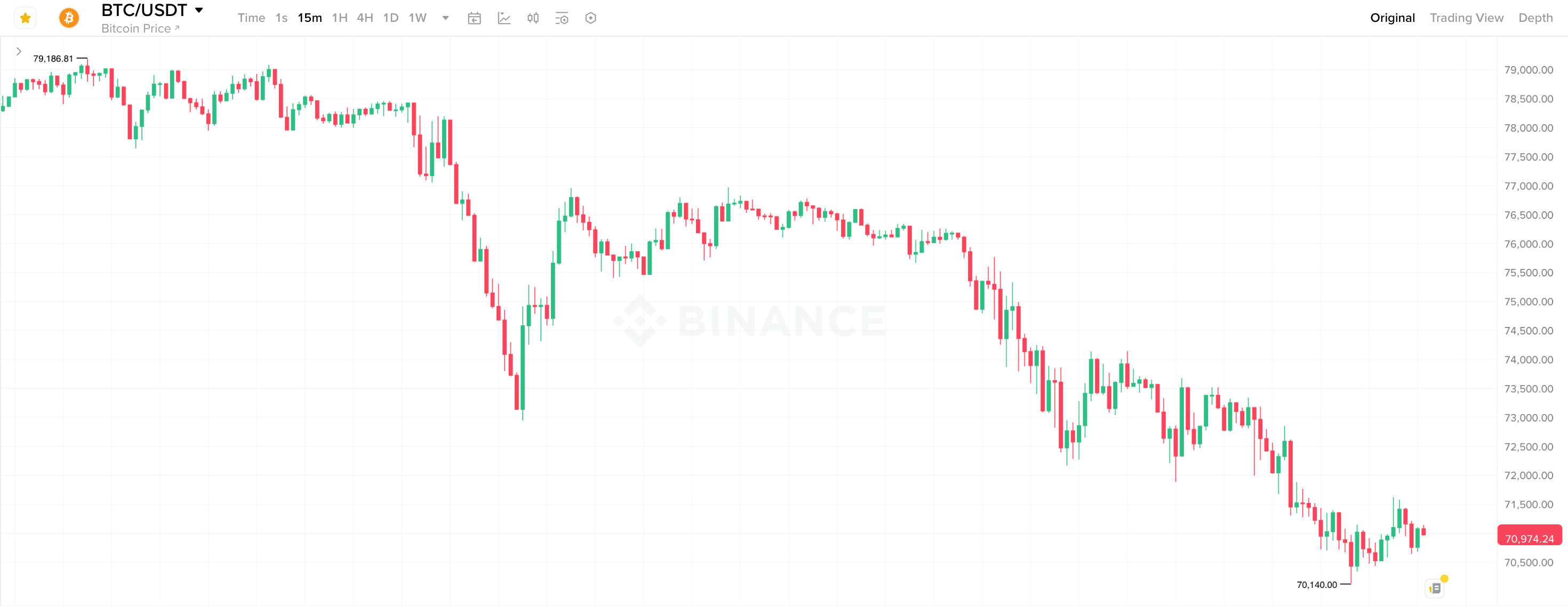Enable the Depth chart mode
The height and width of the screenshot is (606, 1568).
pyautogui.click(x=1536, y=18)
